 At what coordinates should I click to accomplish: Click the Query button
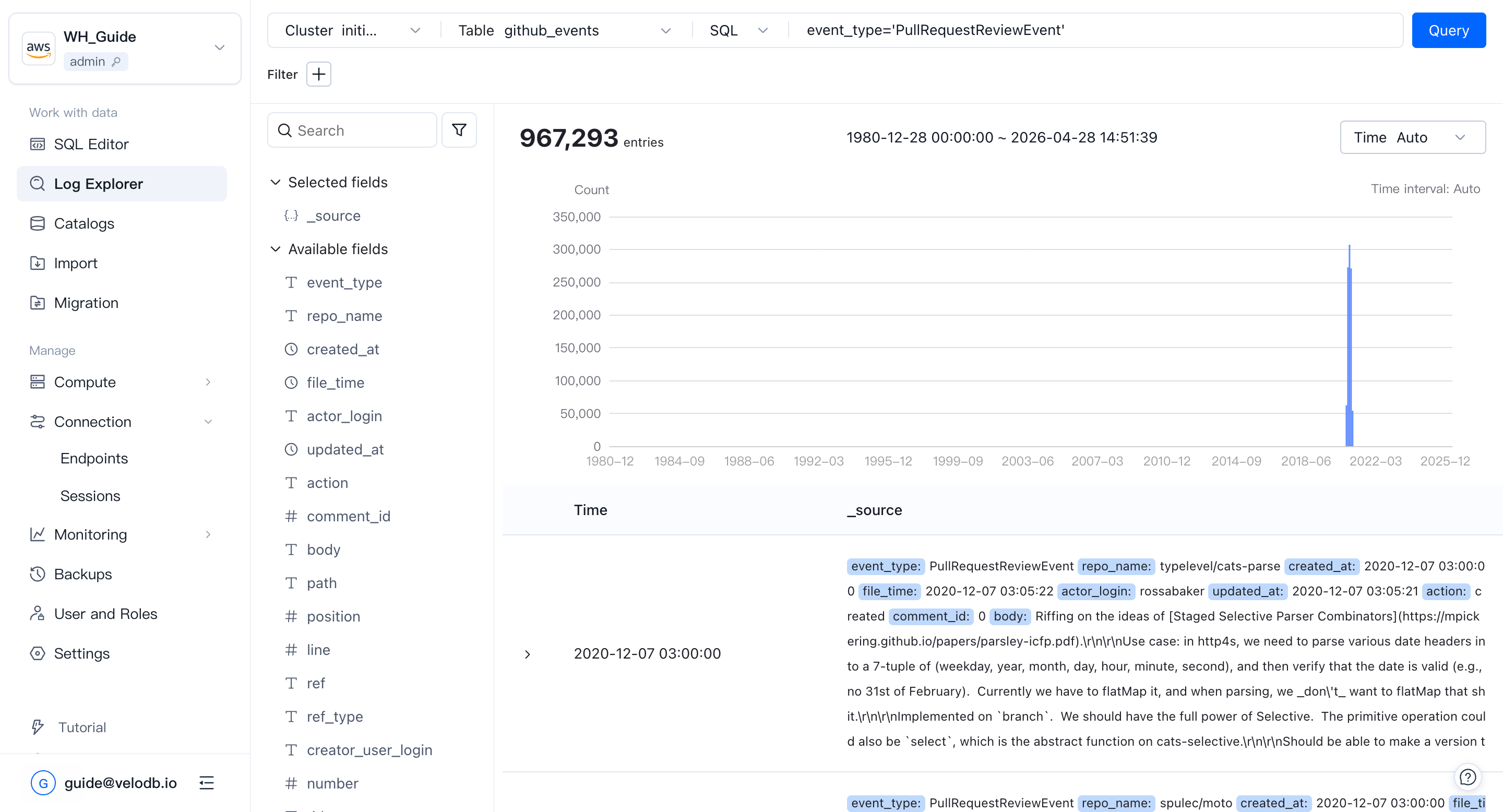coord(1448,30)
